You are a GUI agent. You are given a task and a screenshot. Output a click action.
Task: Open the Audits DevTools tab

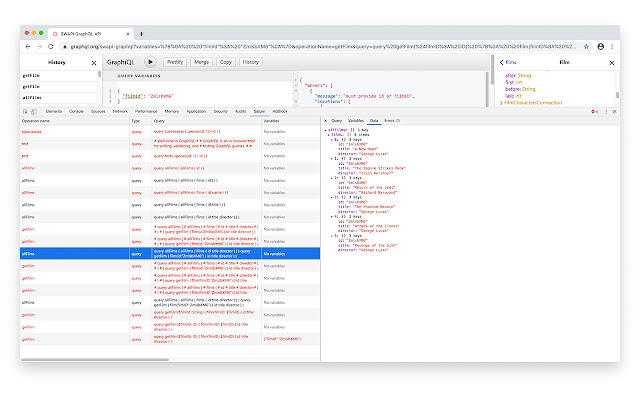(x=240, y=111)
